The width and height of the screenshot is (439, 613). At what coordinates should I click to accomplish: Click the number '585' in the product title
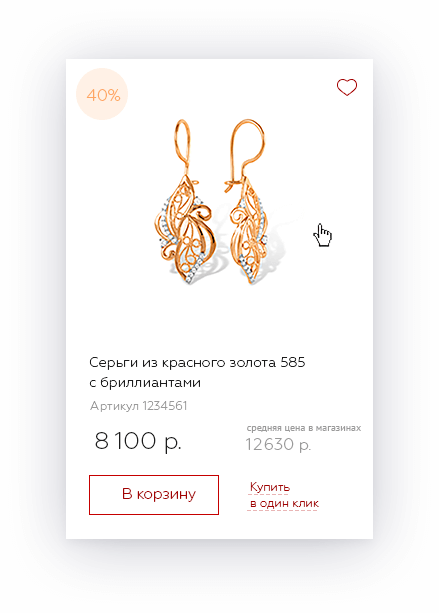(x=293, y=362)
